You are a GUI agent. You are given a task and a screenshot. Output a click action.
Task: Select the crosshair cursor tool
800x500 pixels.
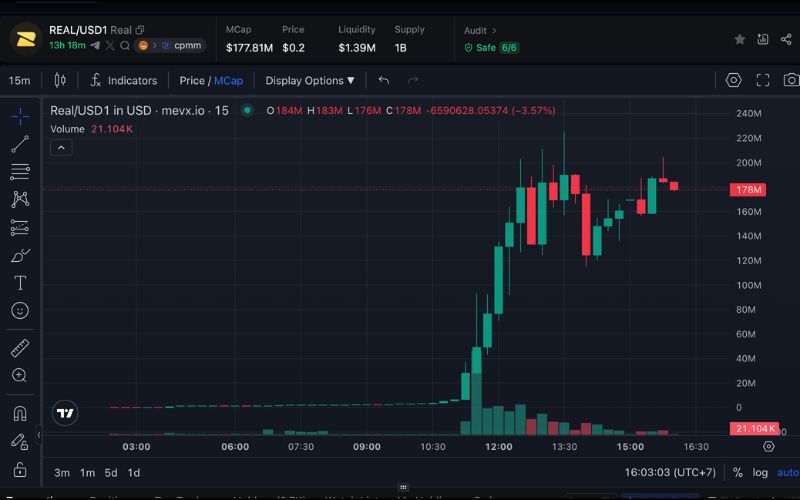19,116
